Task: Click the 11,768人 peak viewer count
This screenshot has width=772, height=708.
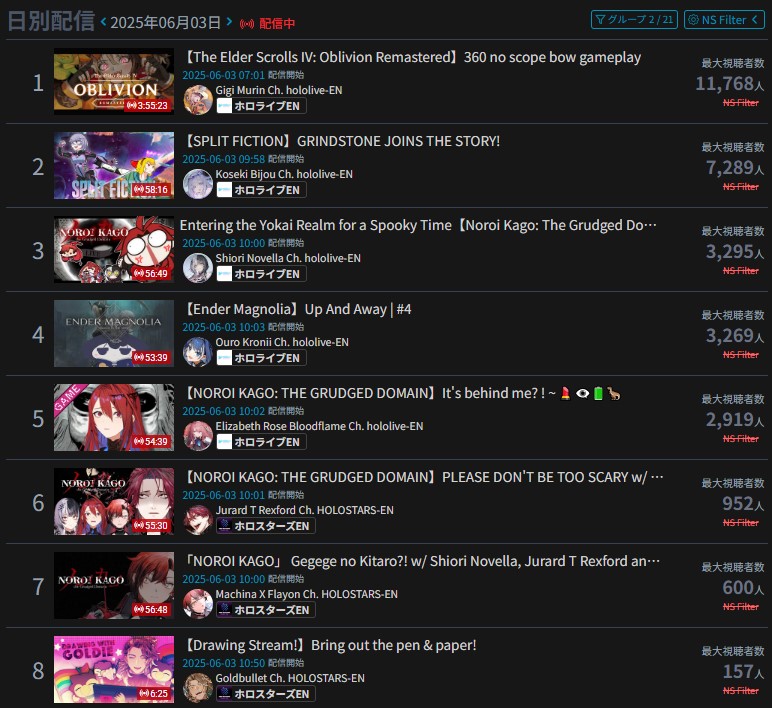Action: 729,84
